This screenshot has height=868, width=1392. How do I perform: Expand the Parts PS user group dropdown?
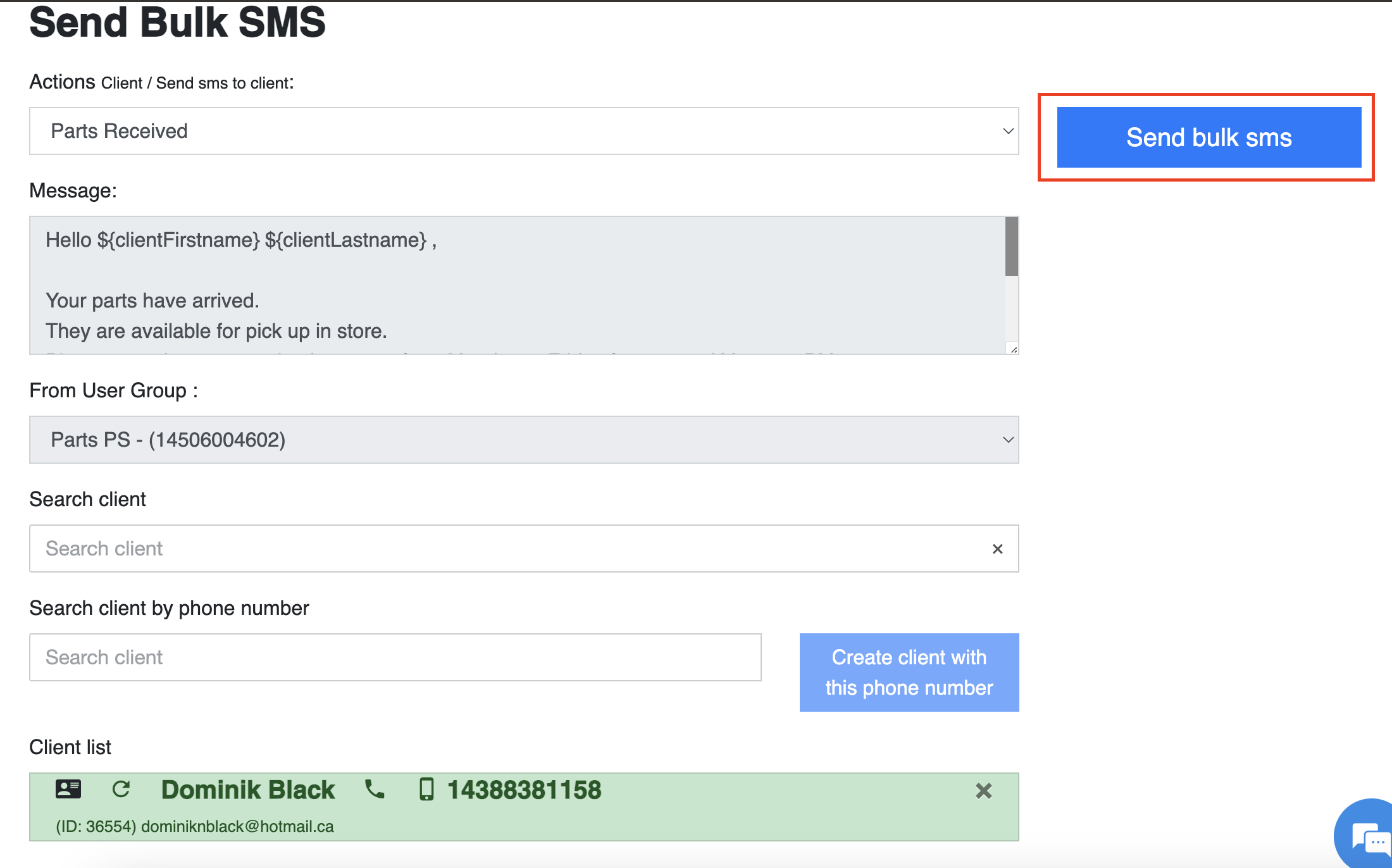click(524, 440)
